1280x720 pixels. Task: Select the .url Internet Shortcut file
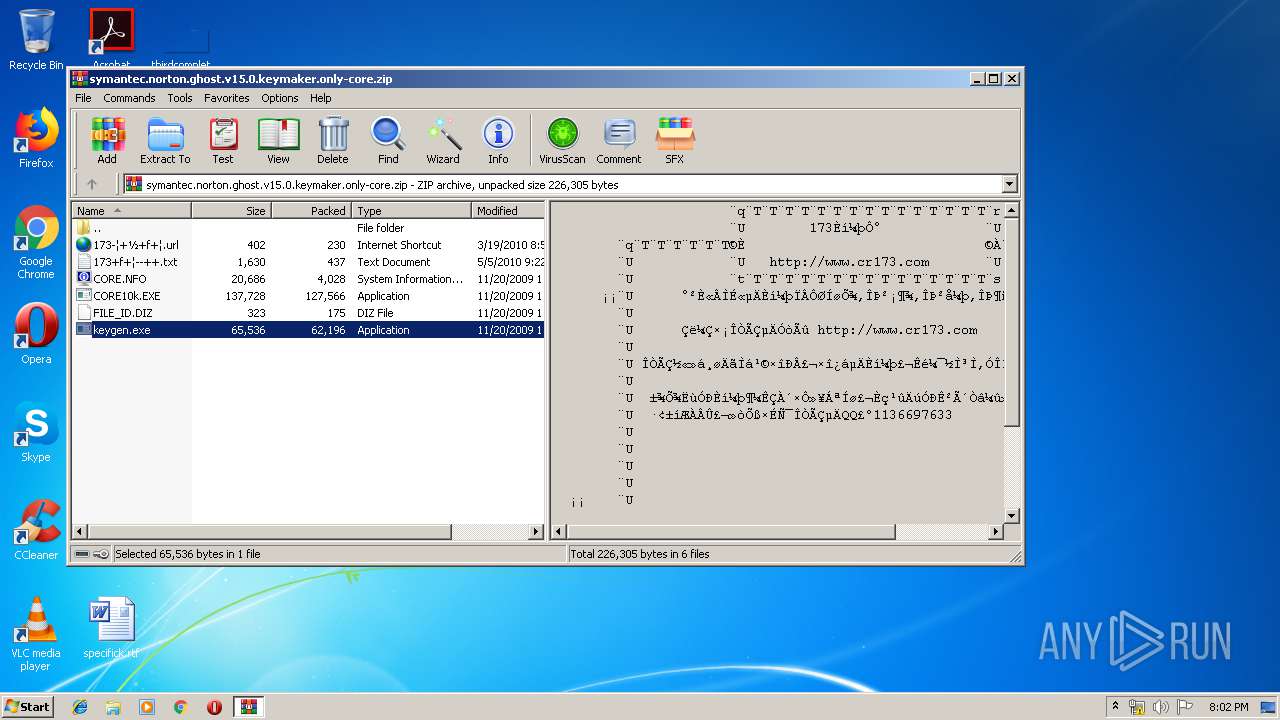308,245
